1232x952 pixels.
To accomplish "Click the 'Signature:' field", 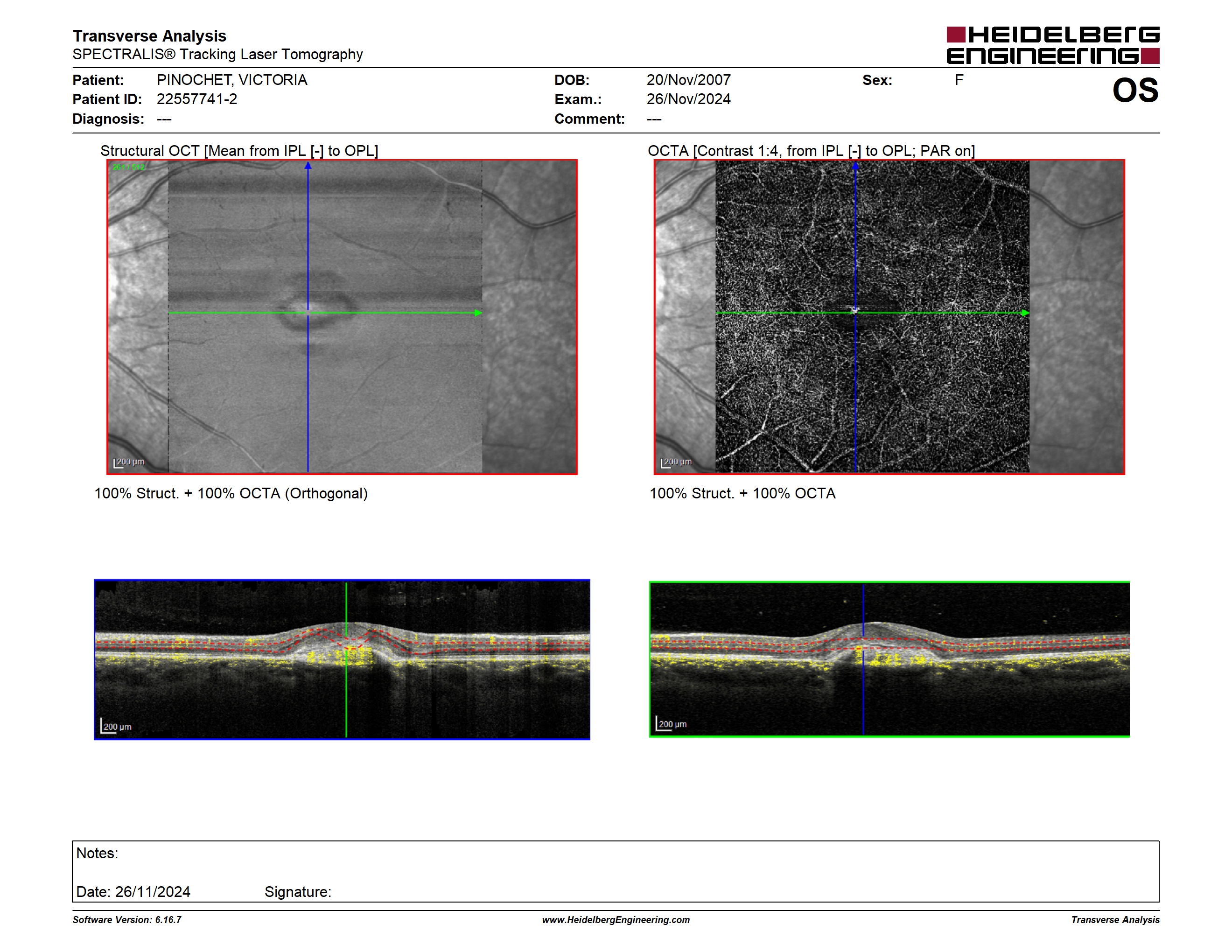I will (298, 892).
